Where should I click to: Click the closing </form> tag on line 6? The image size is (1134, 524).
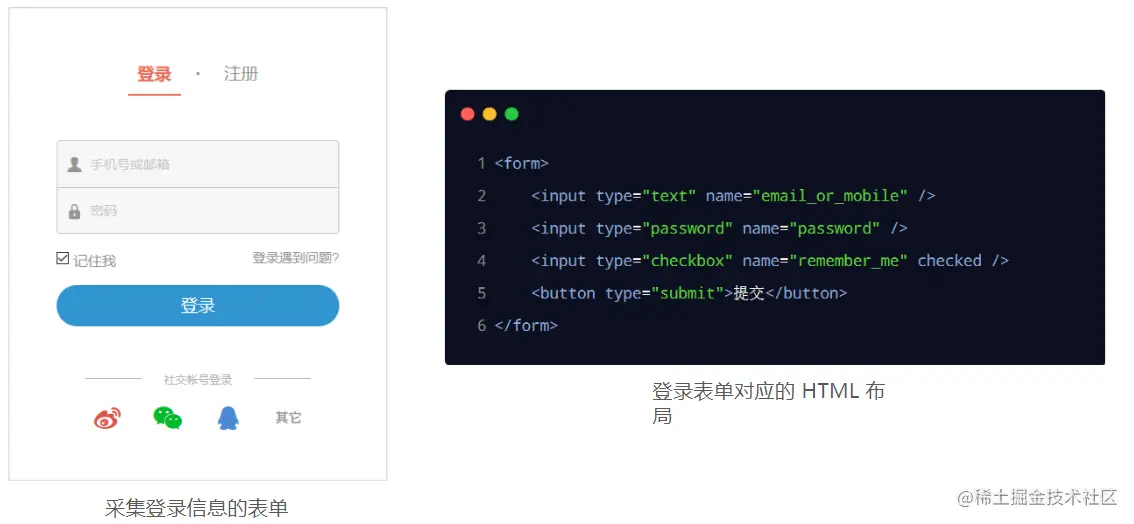click(x=526, y=325)
